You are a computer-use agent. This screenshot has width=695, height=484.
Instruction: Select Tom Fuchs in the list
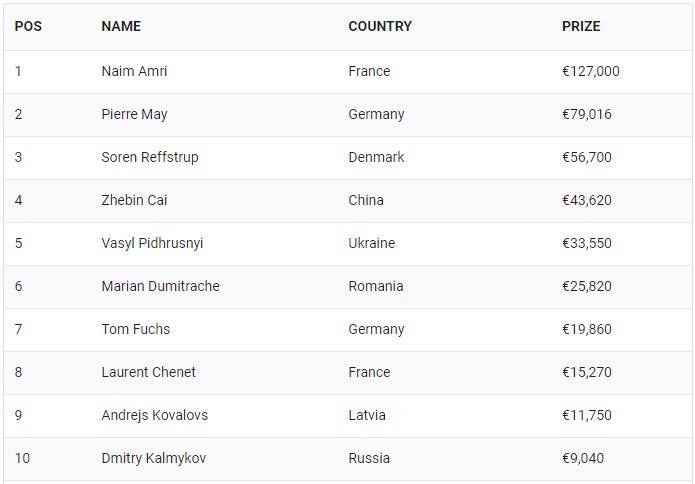click(135, 329)
